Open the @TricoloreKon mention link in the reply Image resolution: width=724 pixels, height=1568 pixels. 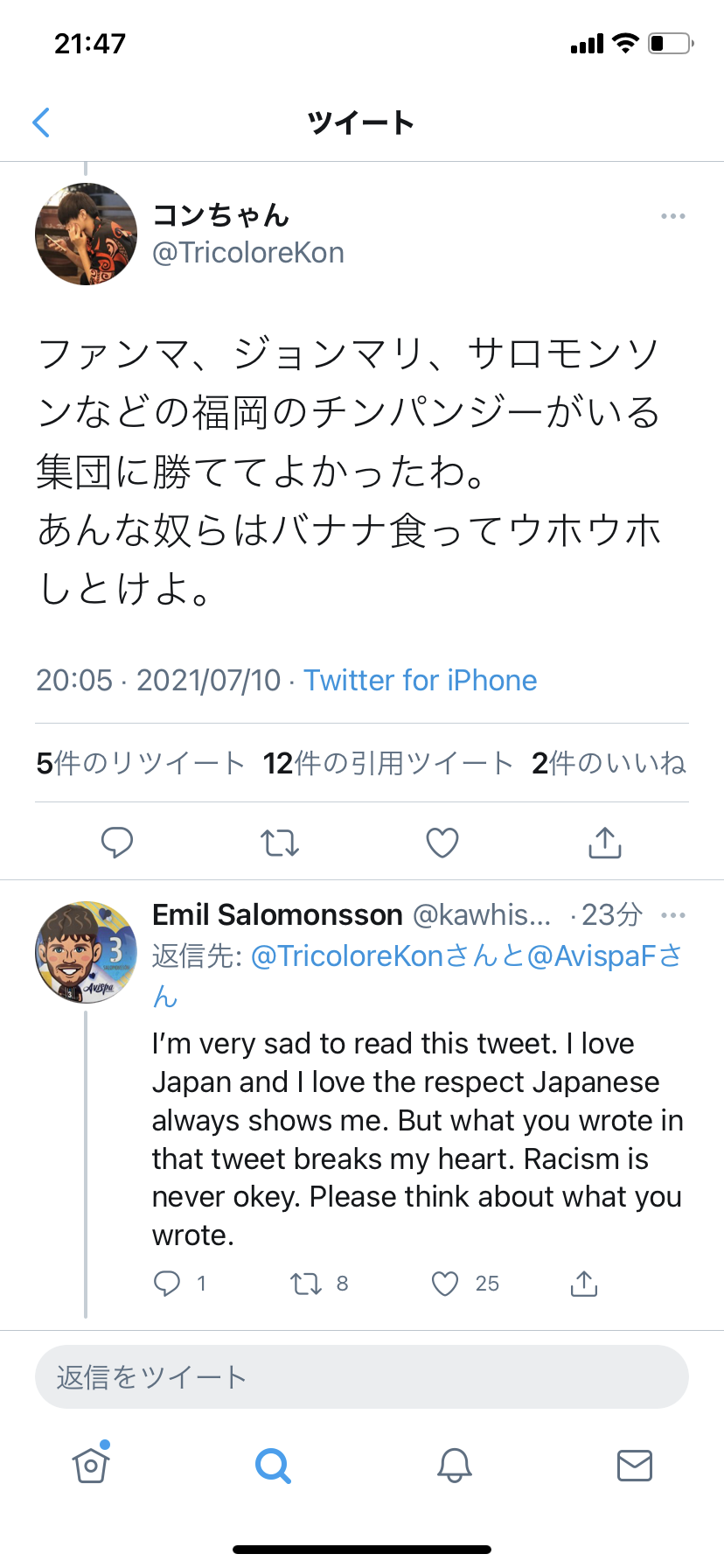[347, 955]
